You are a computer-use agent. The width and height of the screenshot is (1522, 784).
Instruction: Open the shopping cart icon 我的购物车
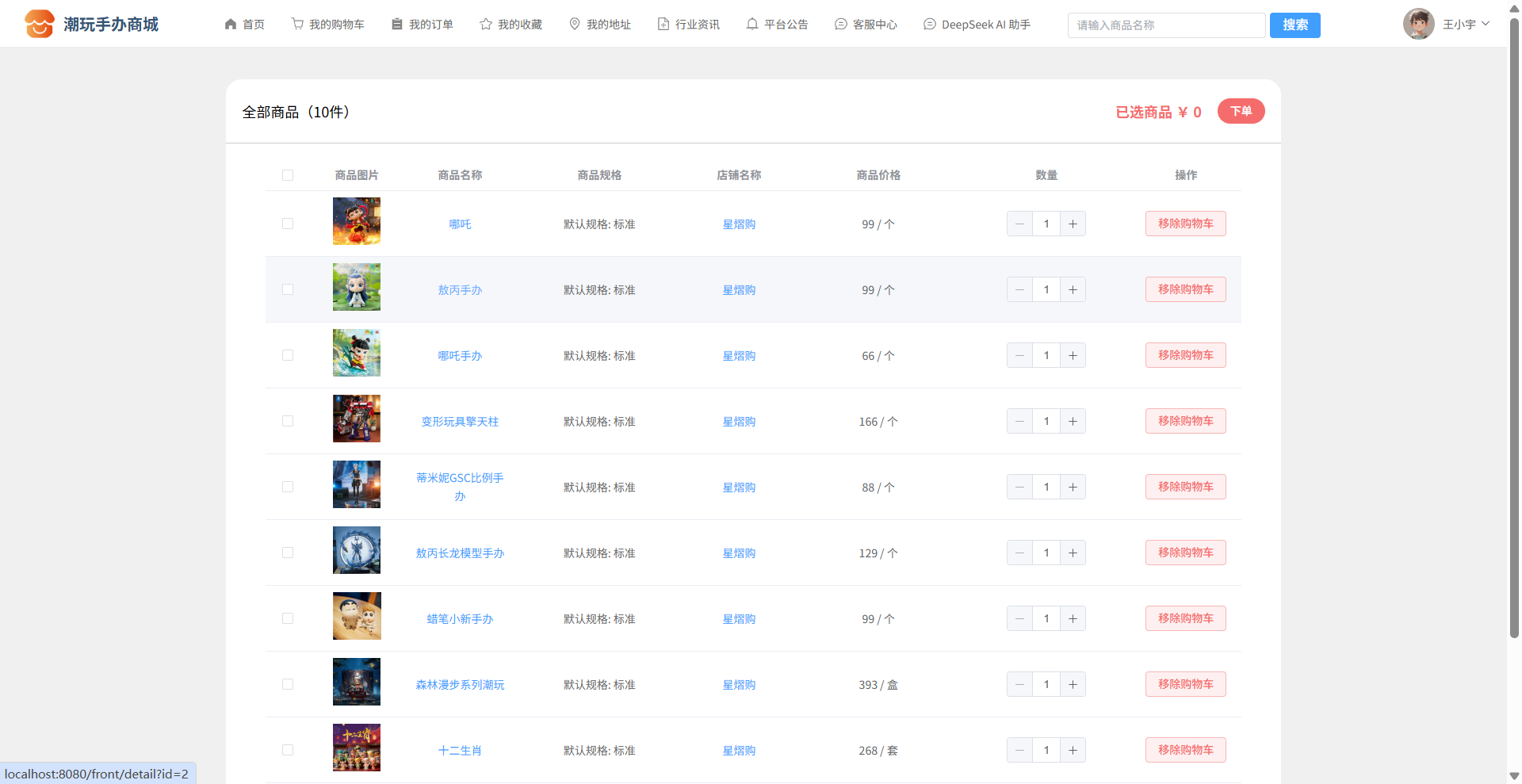tap(297, 24)
